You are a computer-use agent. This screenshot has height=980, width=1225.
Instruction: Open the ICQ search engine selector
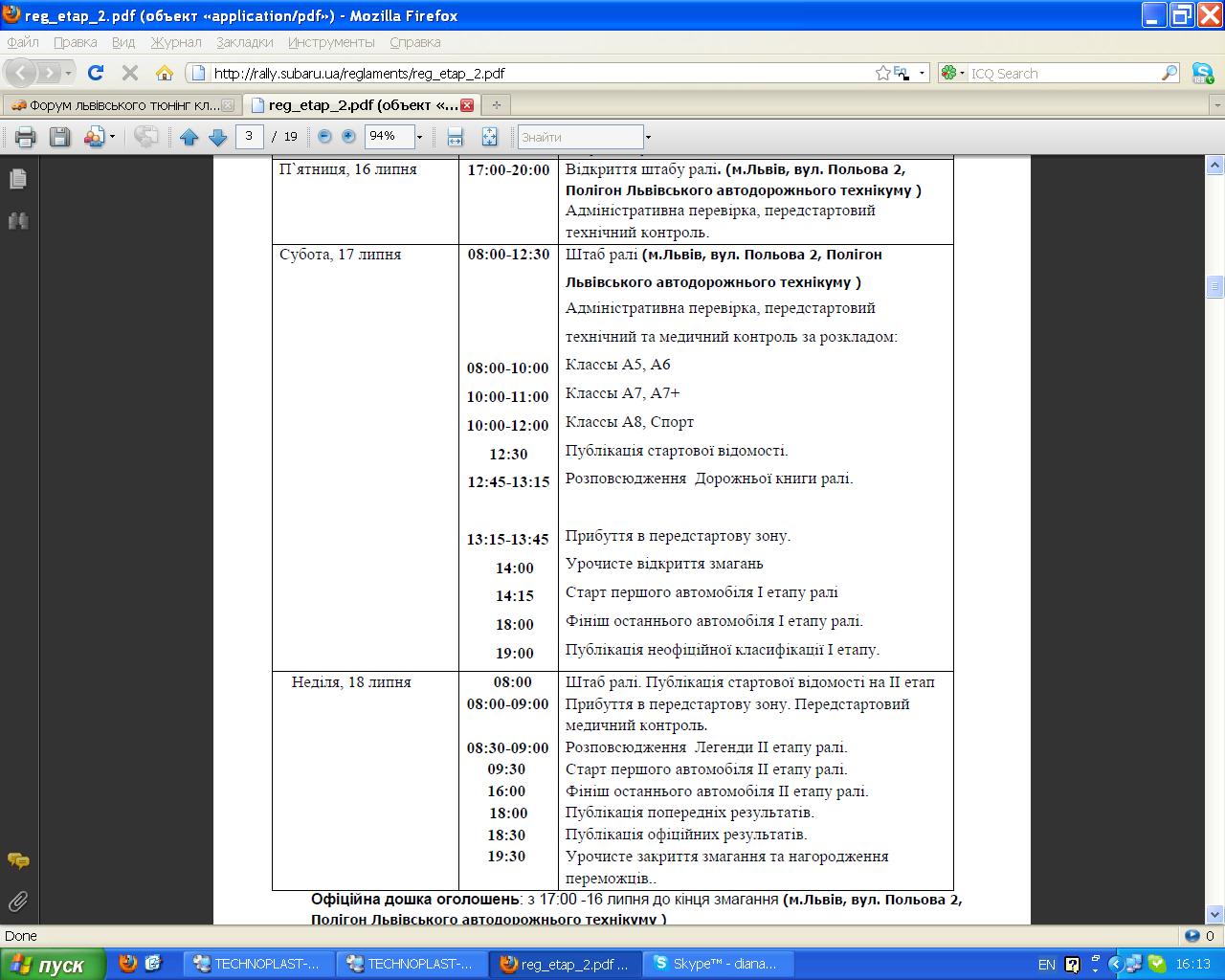(953, 73)
